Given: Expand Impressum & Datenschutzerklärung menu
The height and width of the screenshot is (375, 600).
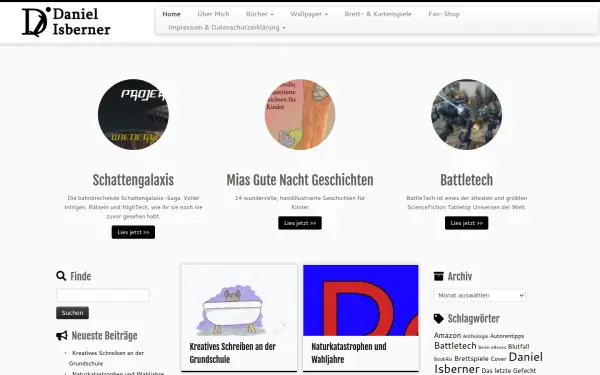Looking at the screenshot, I should click(227, 28).
